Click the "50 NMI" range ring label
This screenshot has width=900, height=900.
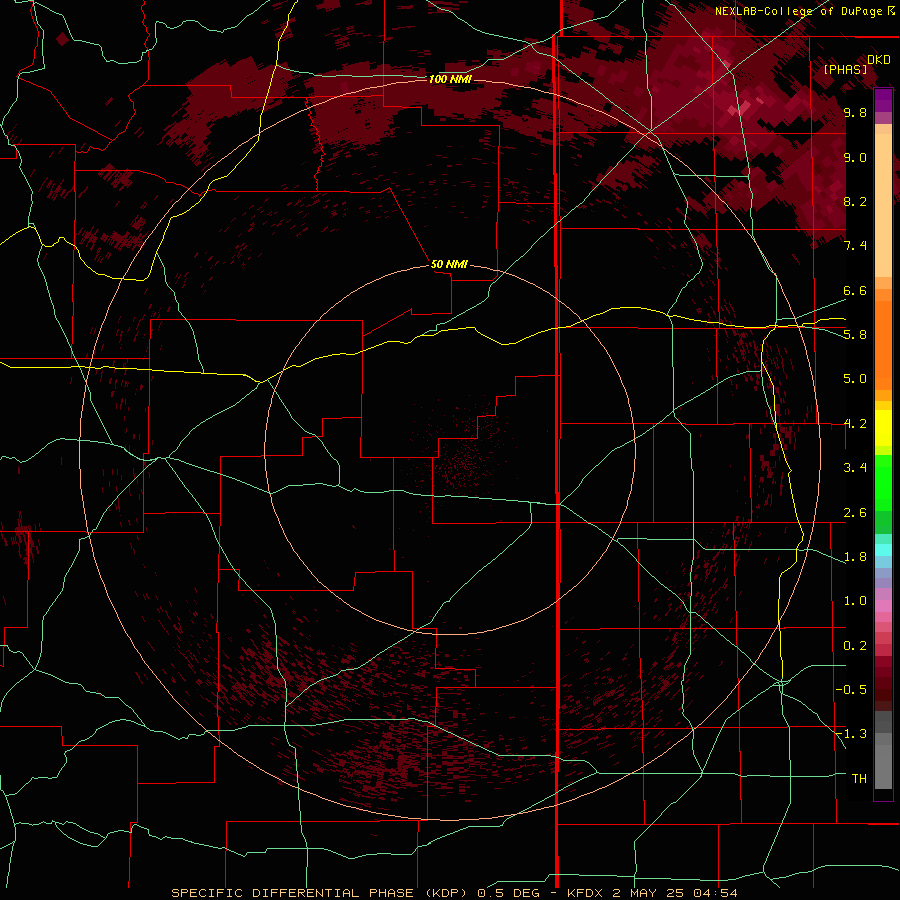449,264
